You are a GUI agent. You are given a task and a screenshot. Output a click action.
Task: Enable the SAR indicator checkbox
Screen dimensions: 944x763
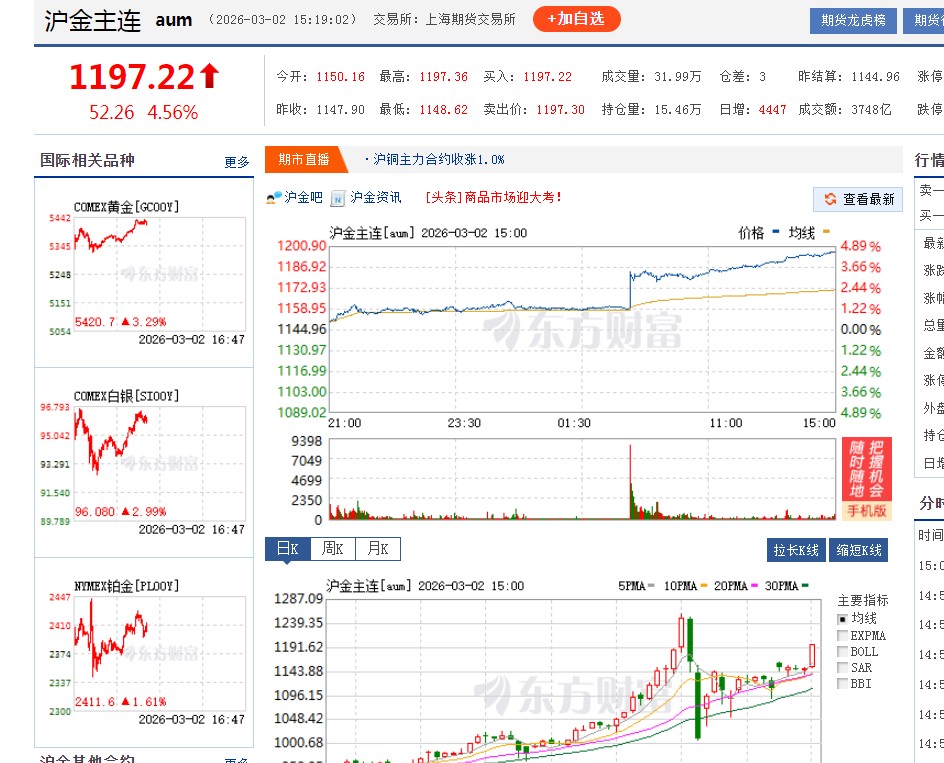[x=843, y=668]
